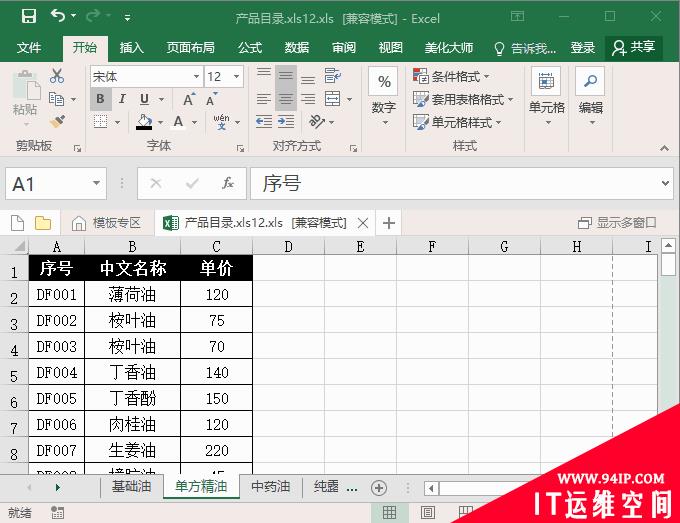Screen dimensions: 680x523
Task: Click the Copy icon
Action: point(56,99)
